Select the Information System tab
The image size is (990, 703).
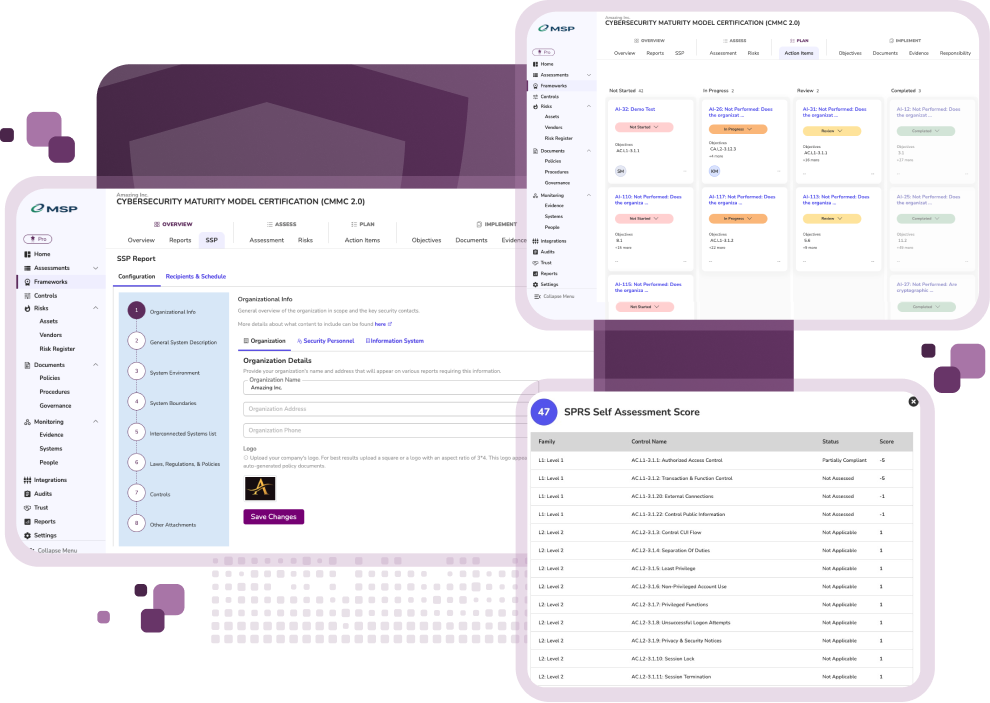click(394, 341)
